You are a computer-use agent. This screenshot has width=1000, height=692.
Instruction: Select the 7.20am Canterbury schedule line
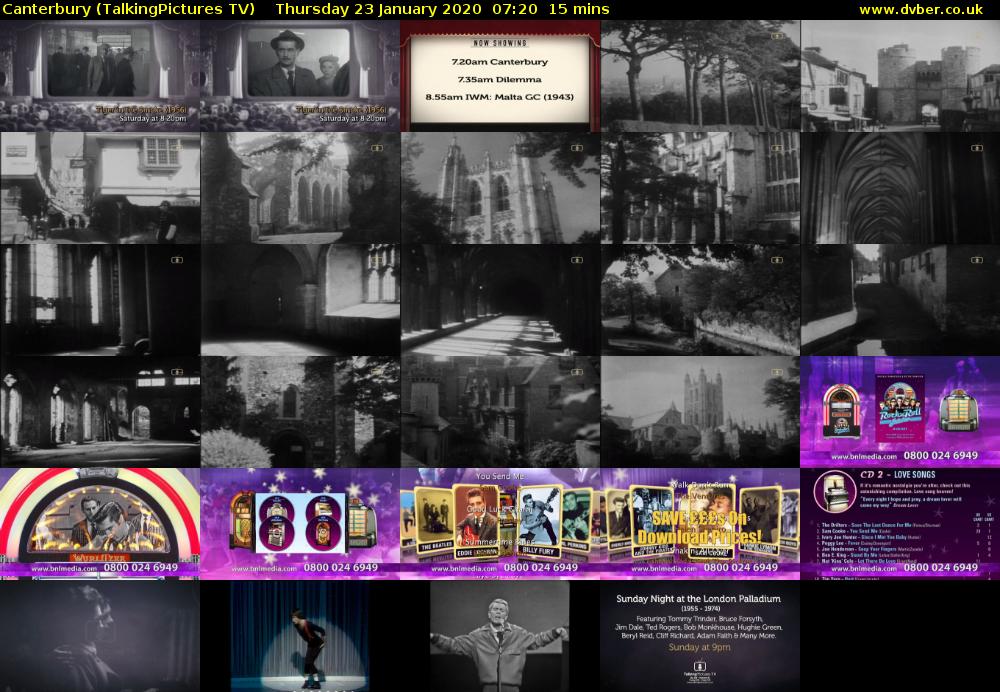[x=499, y=62]
